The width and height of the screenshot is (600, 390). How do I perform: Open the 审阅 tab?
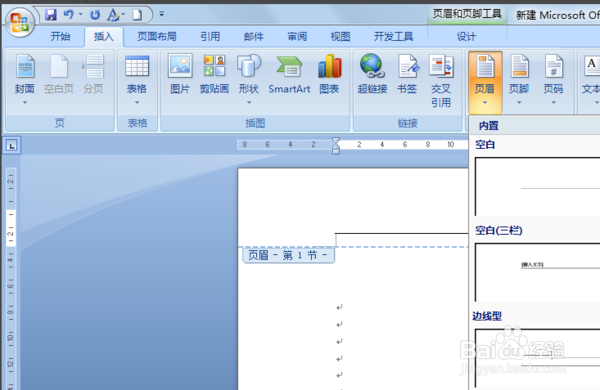297,36
